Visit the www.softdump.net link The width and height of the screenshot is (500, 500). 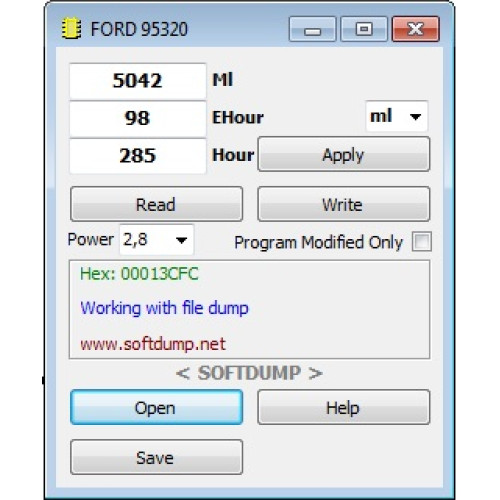tap(153, 344)
